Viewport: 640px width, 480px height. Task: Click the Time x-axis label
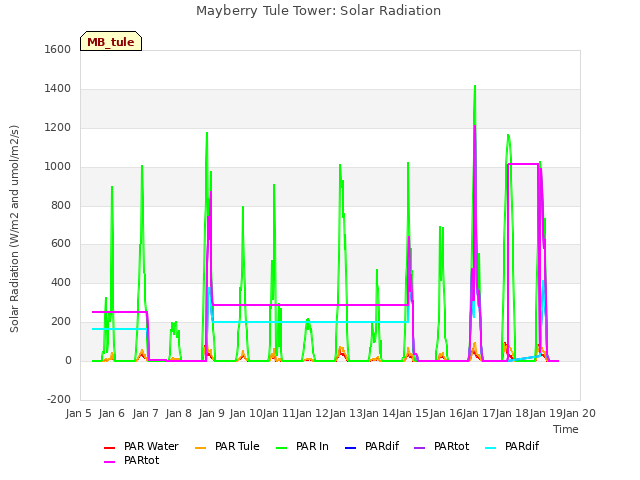[x=566, y=429]
